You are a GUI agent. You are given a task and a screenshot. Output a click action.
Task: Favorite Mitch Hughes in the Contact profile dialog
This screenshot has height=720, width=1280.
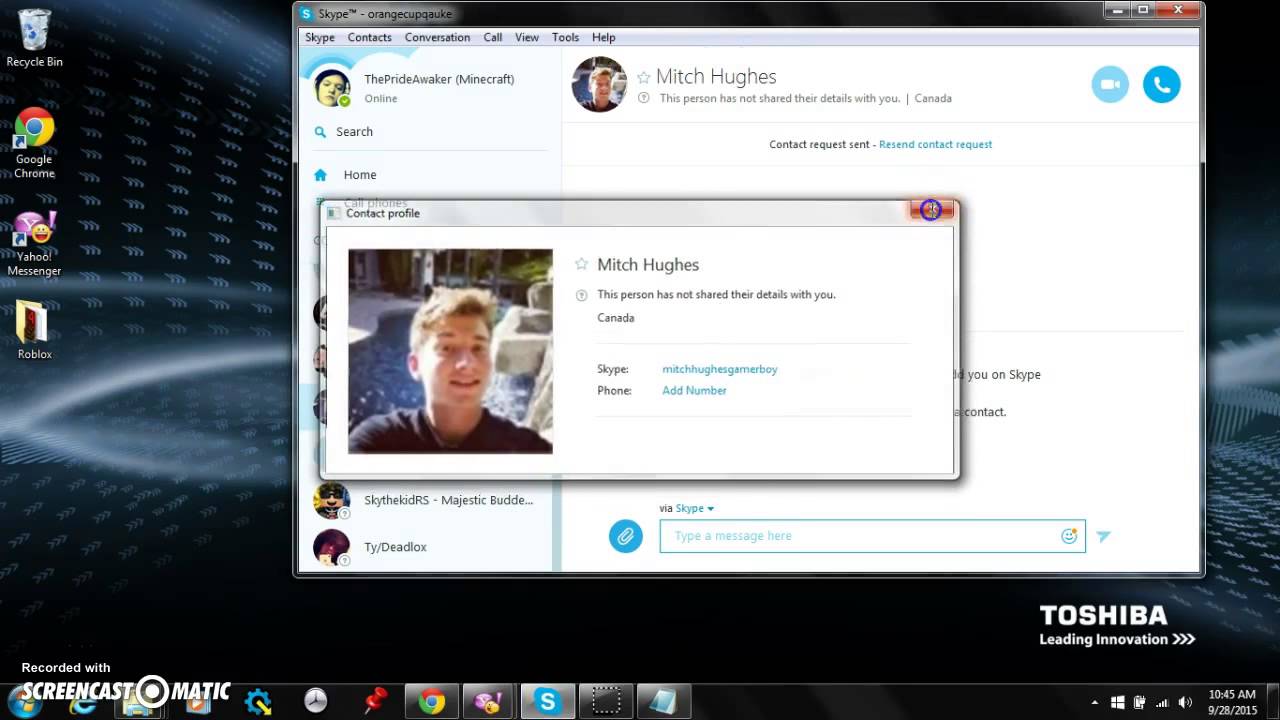coord(581,264)
